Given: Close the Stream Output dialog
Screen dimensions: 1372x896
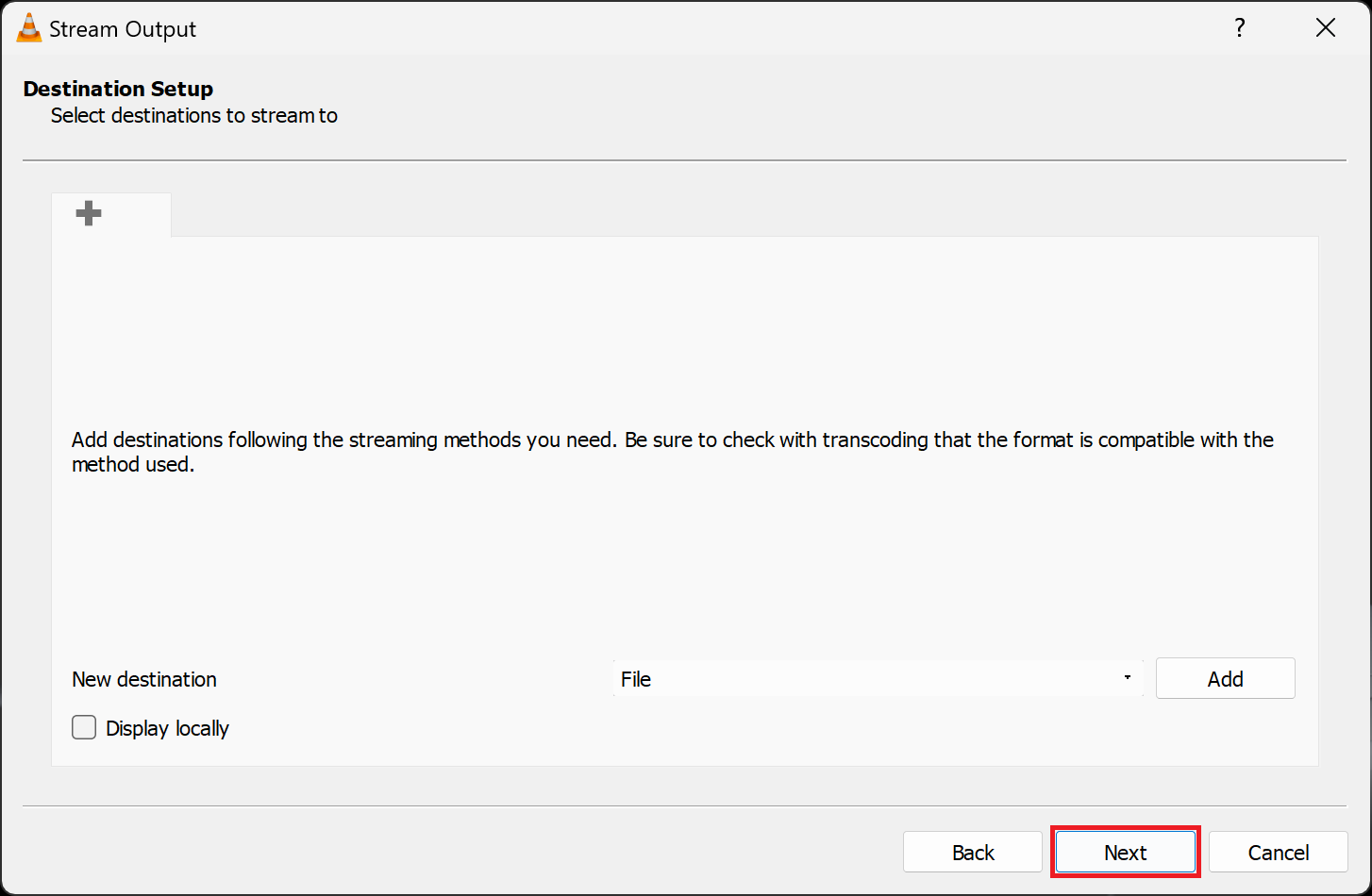Looking at the screenshot, I should point(1325,28).
